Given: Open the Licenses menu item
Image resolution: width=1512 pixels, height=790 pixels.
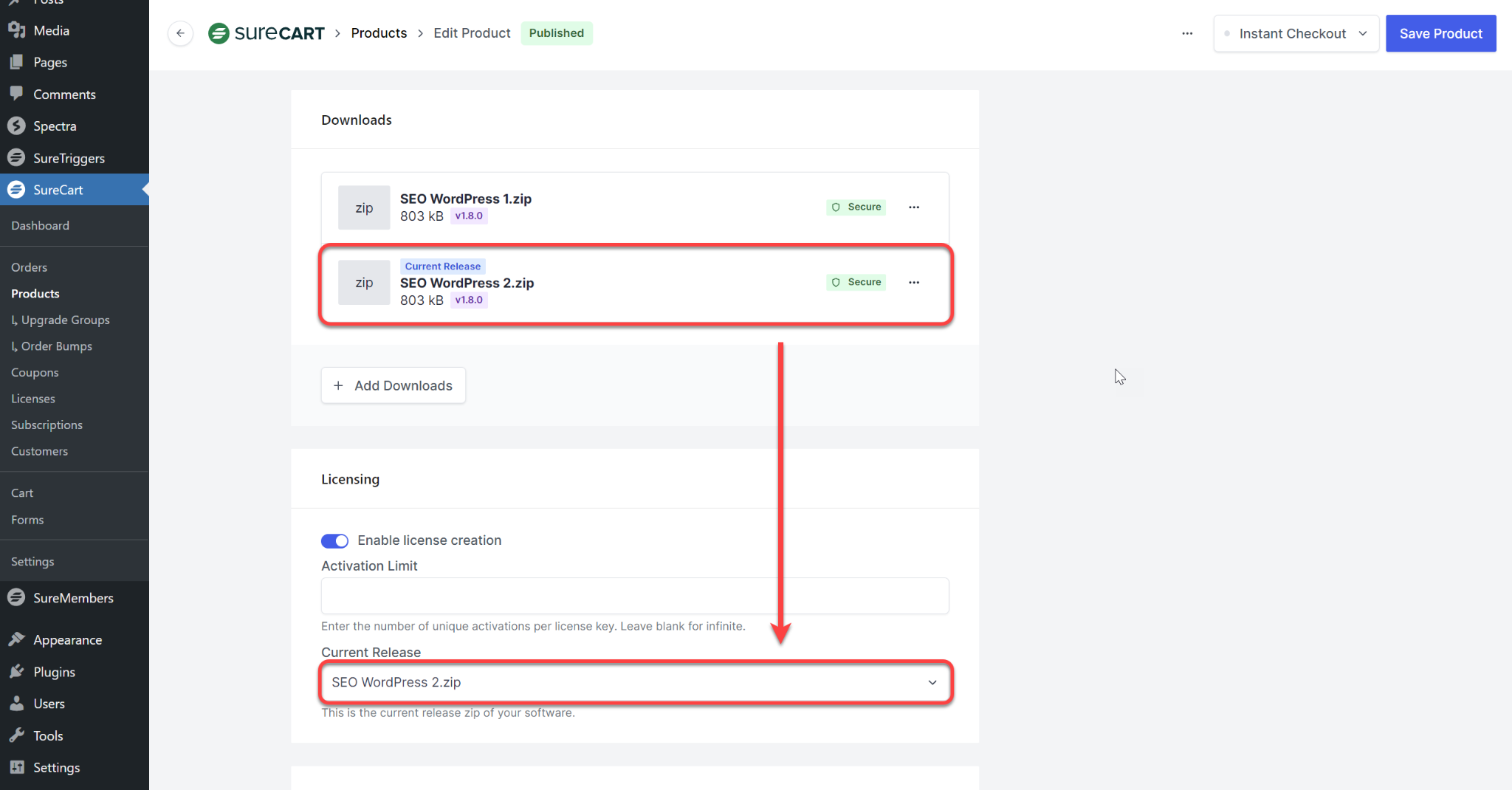Looking at the screenshot, I should [33, 398].
